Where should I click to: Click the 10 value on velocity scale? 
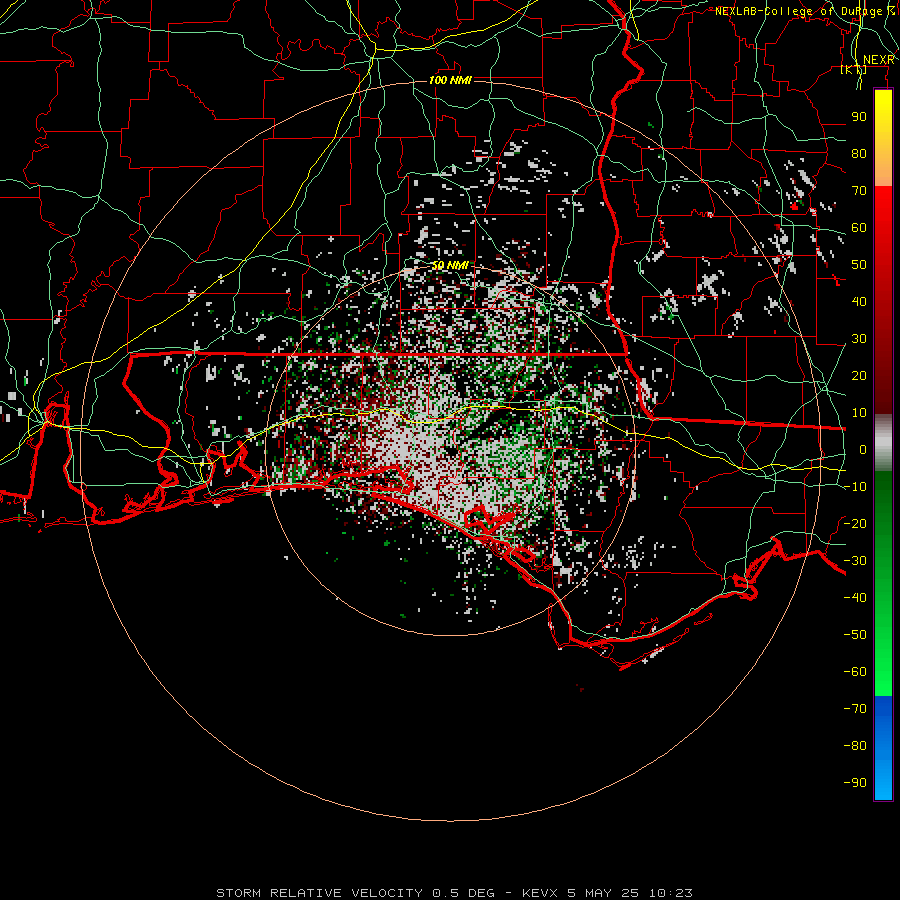click(859, 413)
